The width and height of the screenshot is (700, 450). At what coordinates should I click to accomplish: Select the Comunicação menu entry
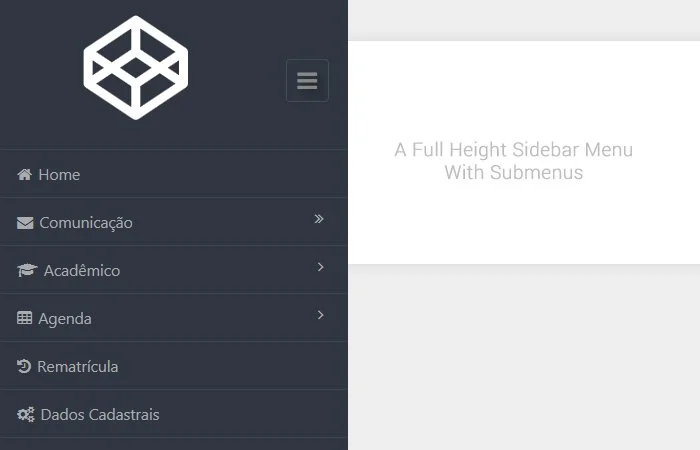click(174, 222)
